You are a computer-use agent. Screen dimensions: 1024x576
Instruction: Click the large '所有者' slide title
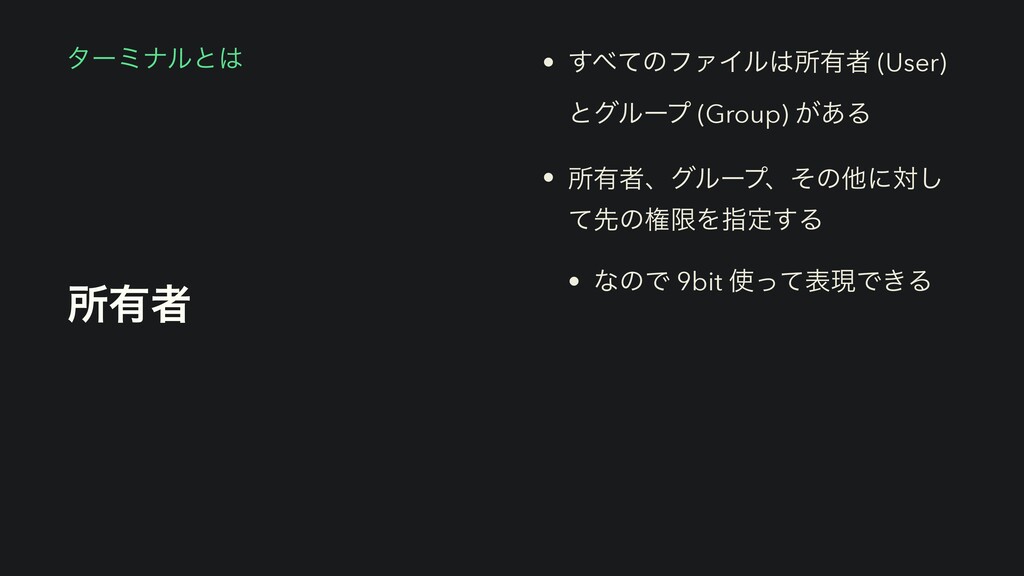(x=129, y=304)
